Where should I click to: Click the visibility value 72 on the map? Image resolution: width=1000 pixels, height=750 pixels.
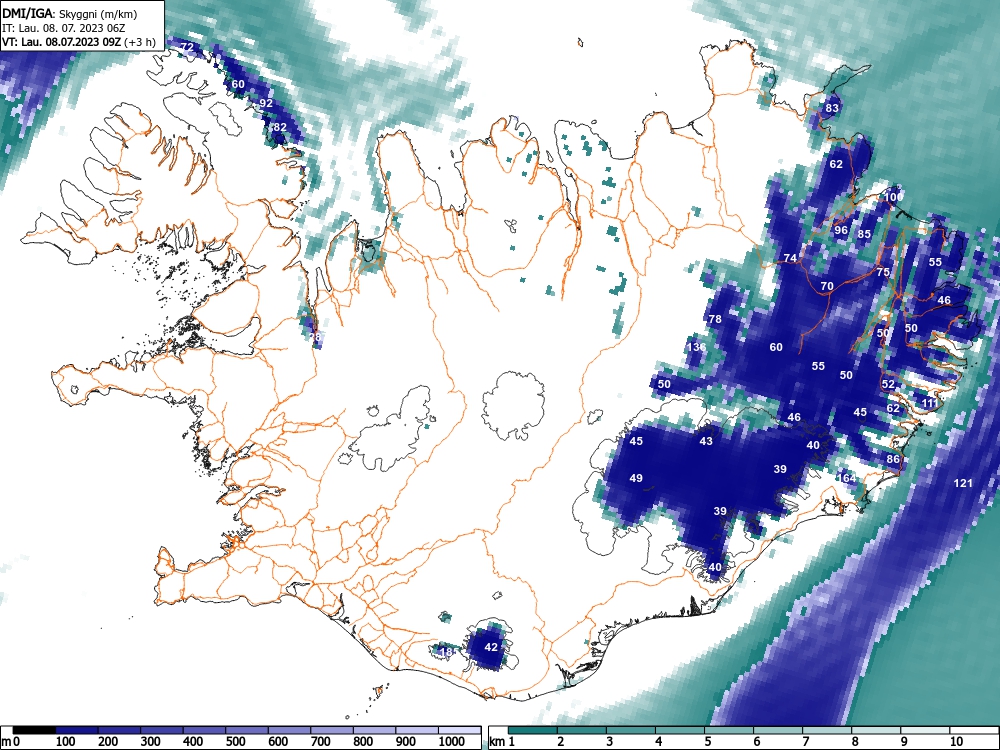[187, 47]
